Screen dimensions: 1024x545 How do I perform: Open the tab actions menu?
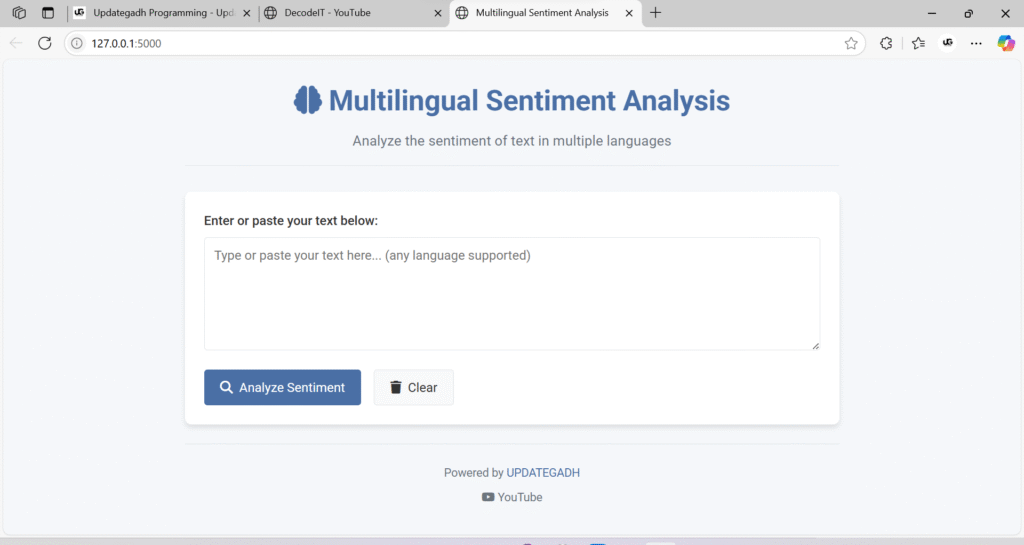(x=48, y=12)
